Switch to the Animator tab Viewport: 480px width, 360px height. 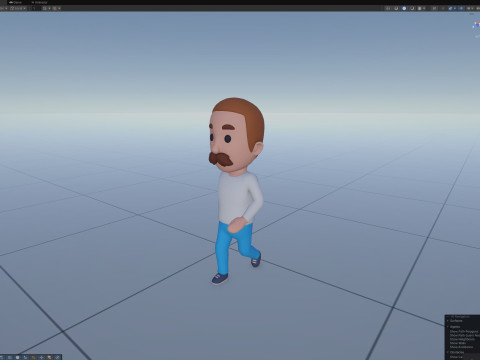click(x=39, y=2)
